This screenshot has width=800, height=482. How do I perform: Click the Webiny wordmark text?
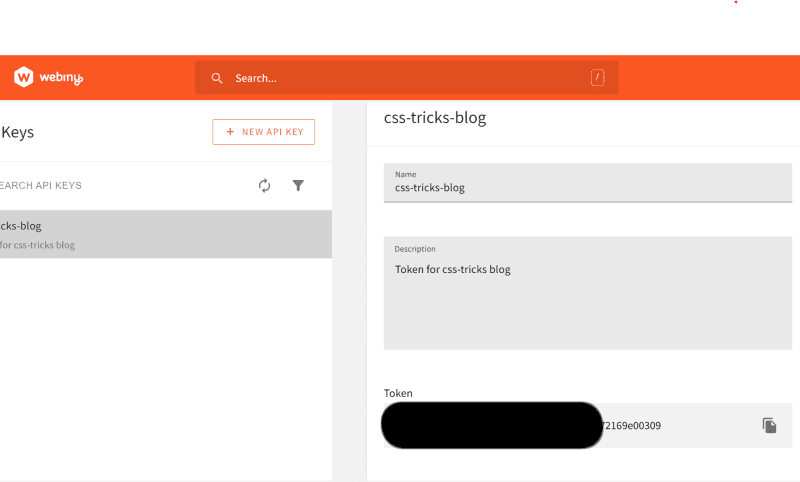click(x=62, y=78)
